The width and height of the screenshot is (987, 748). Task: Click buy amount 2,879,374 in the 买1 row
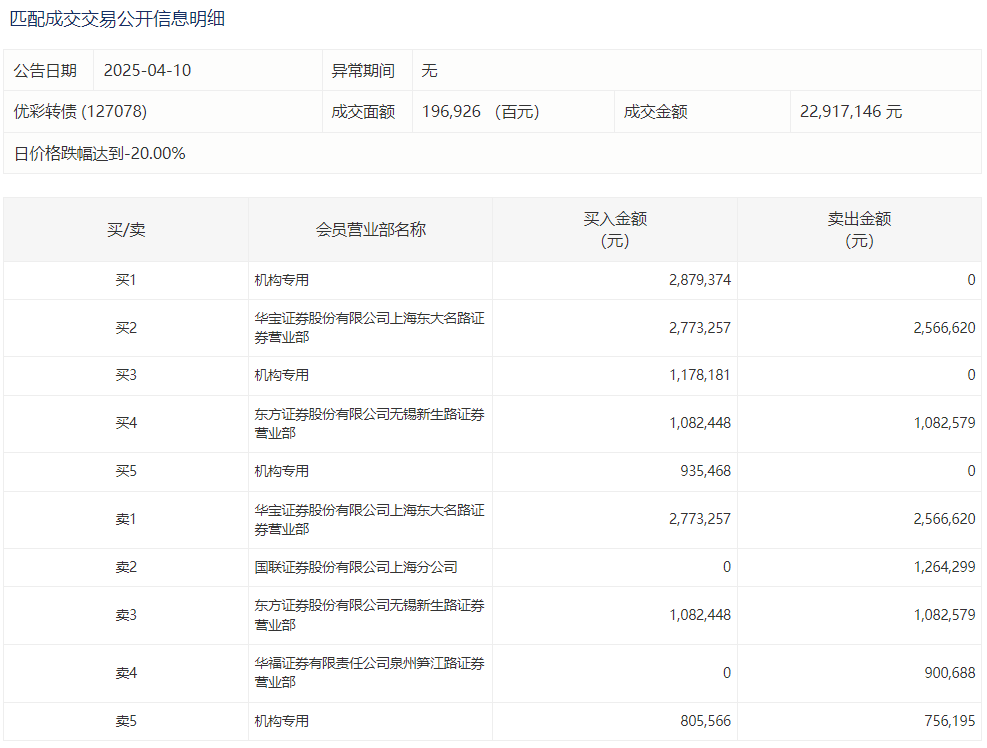point(700,280)
